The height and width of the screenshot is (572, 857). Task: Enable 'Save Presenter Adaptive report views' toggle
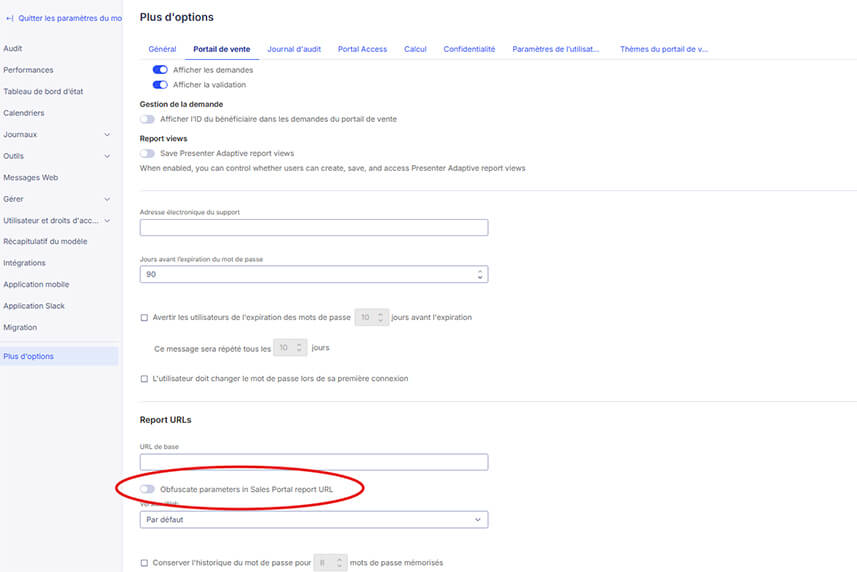pos(148,153)
